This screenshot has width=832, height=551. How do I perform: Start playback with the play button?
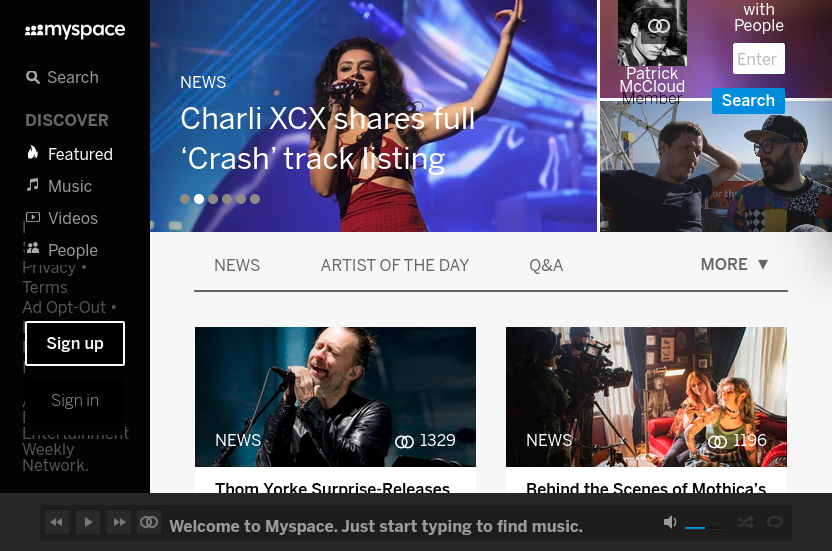[88, 522]
